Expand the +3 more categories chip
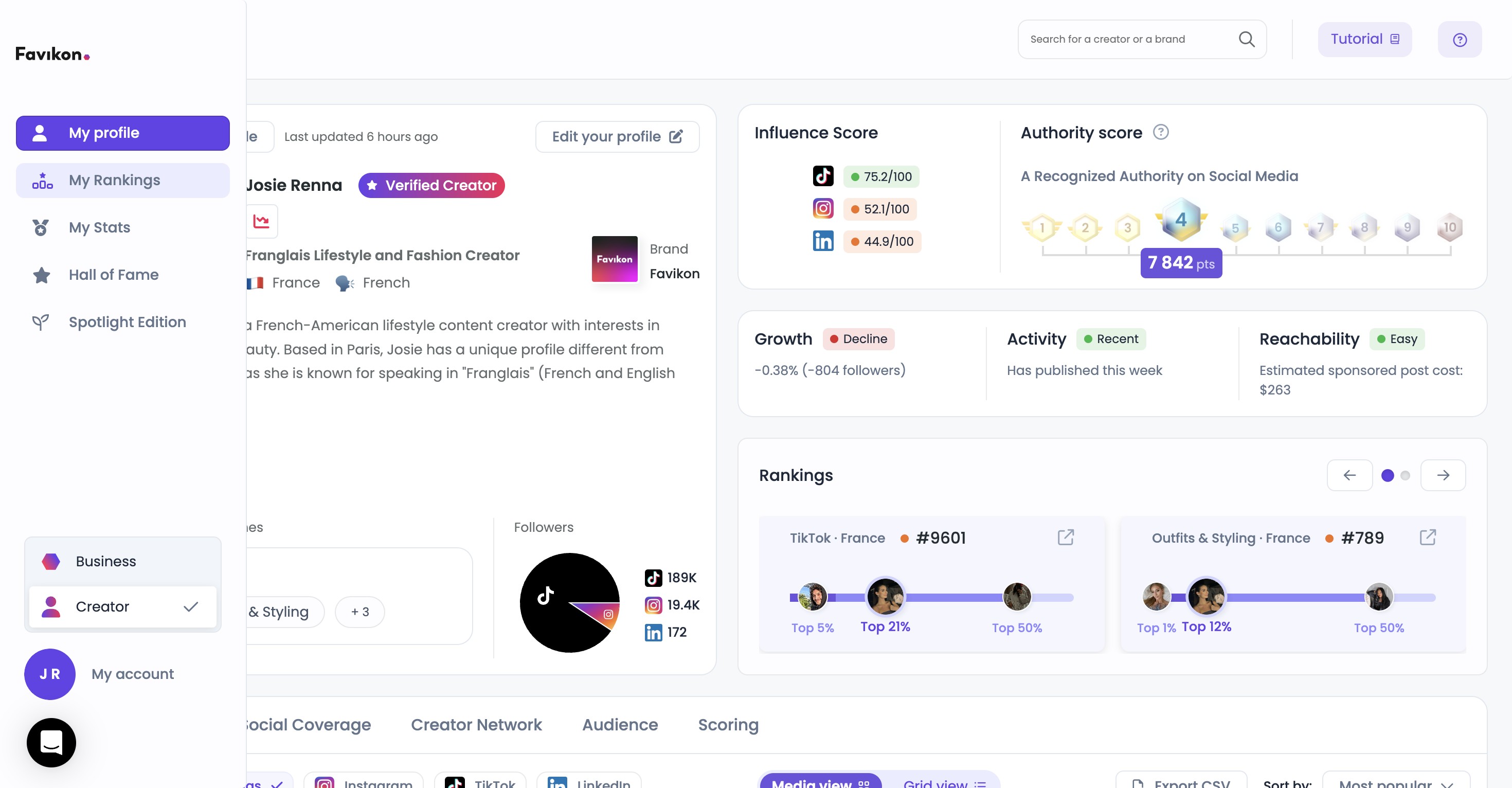The height and width of the screenshot is (788, 1512). (360, 612)
